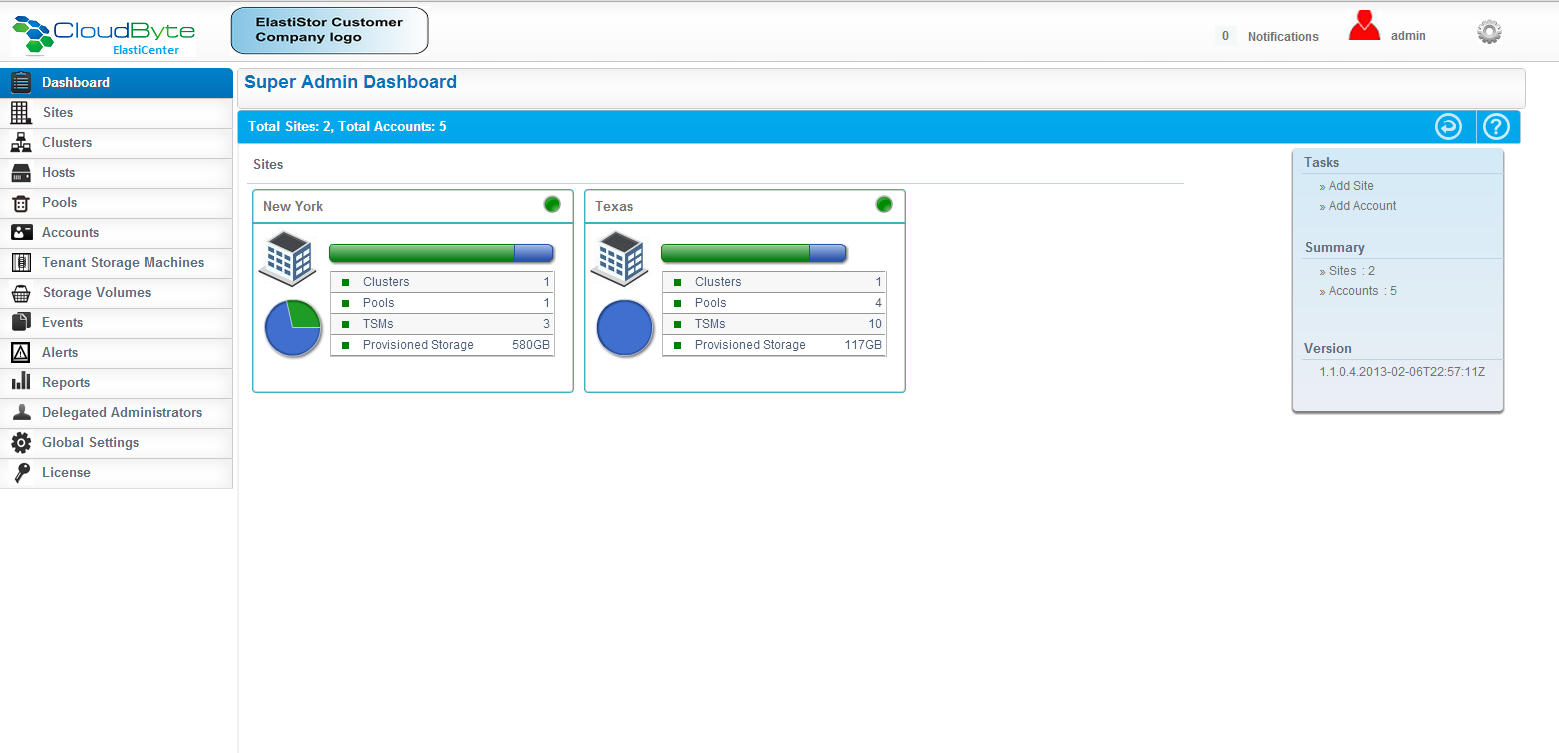
Task: Click the New York pie chart
Action: coord(292,327)
